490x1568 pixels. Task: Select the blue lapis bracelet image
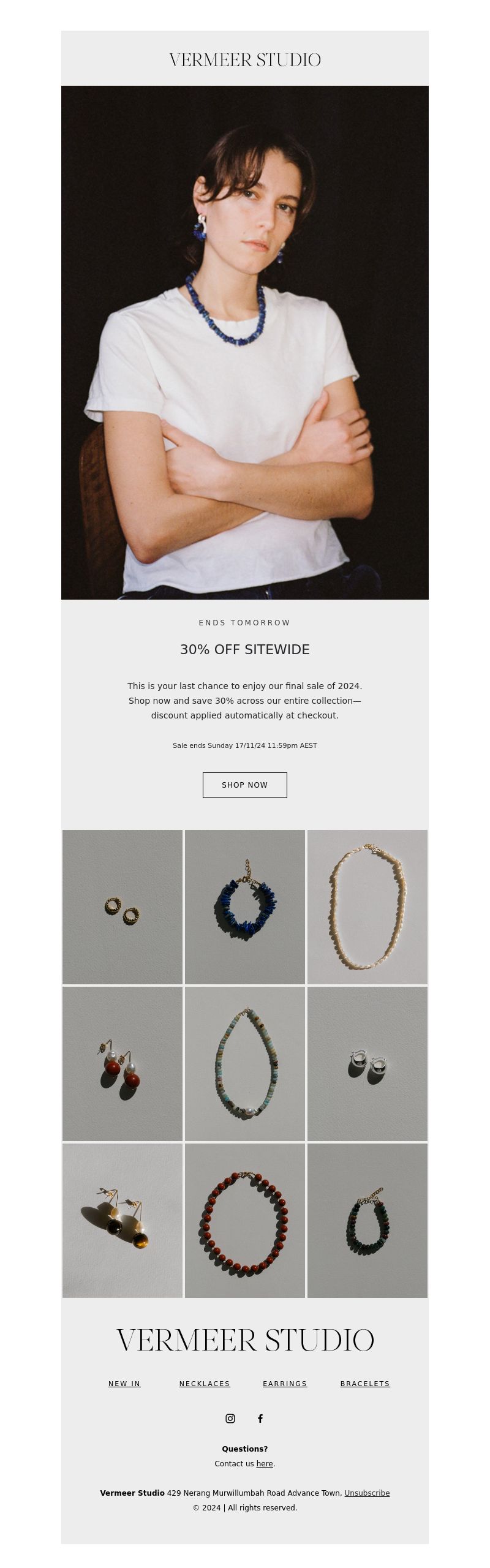245,907
